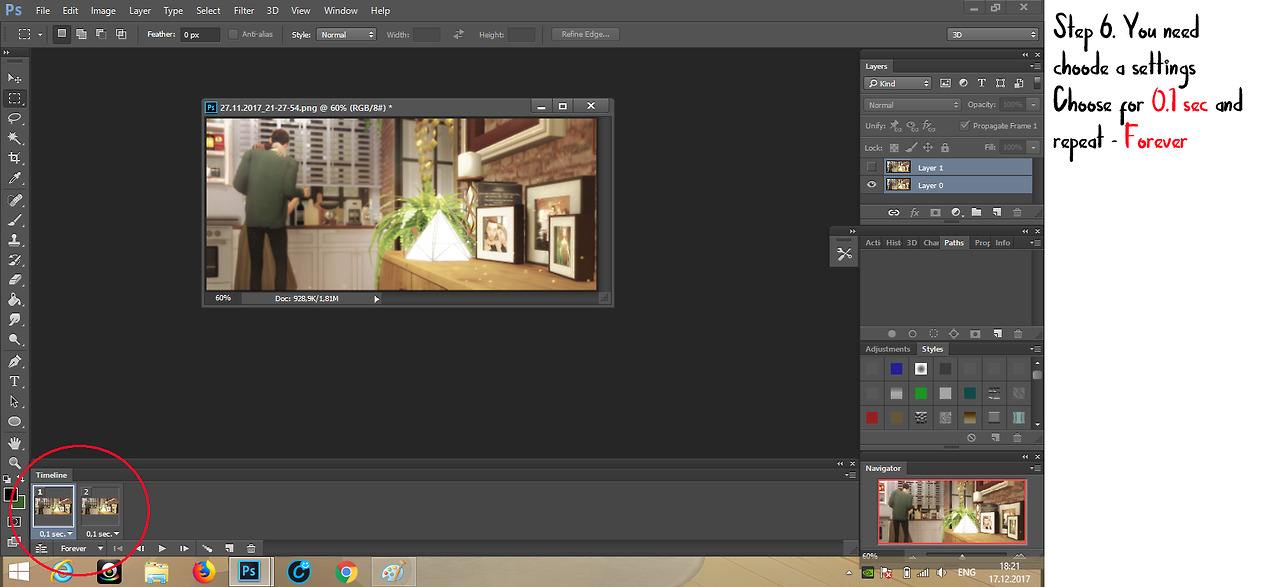Open Firefox from the taskbar
This screenshot has height=587, width=1280.
(x=204, y=571)
